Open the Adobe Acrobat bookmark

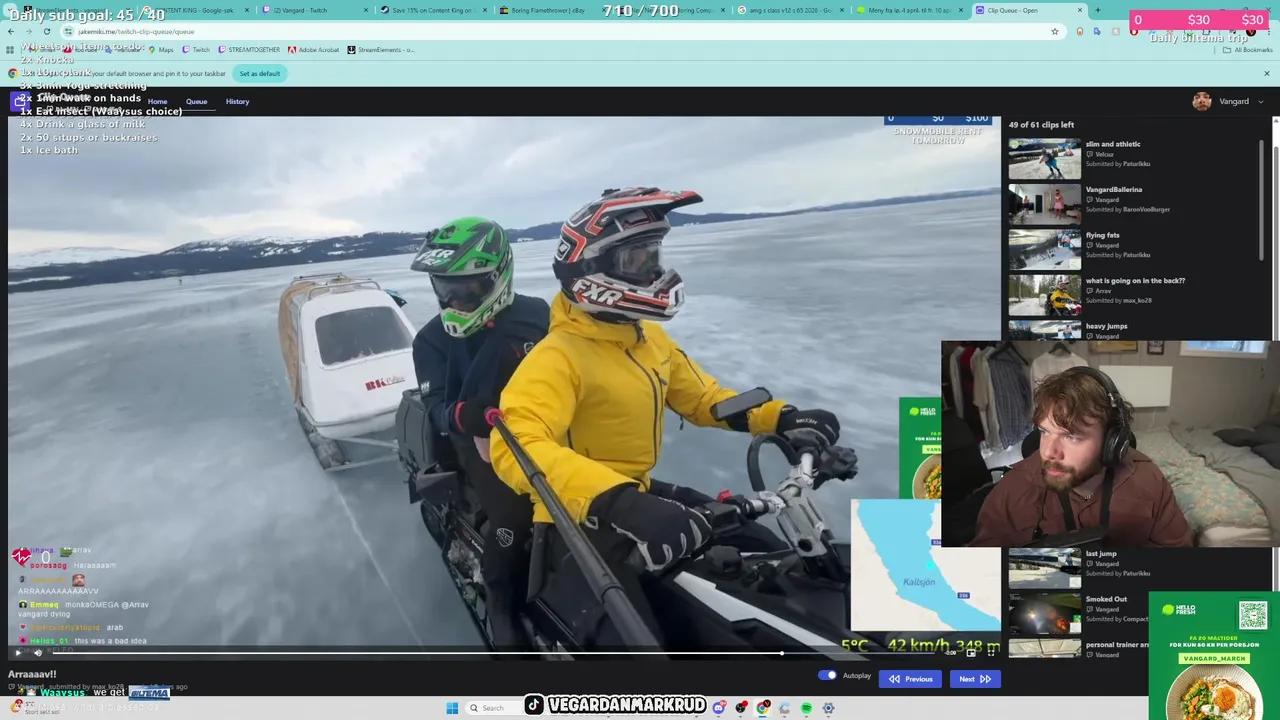(314, 49)
